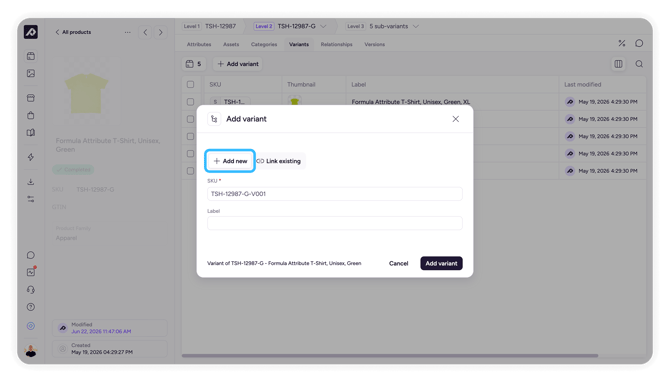
Task: Expand the Level 2 TSH-12987-G dropdown
Action: [323, 26]
